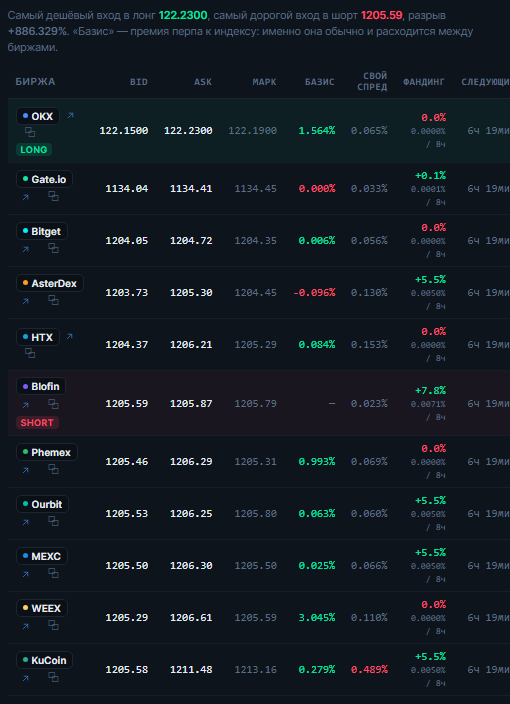510x704 pixels.
Task: Copy icon in the Phemex row
Action: tap(53, 469)
